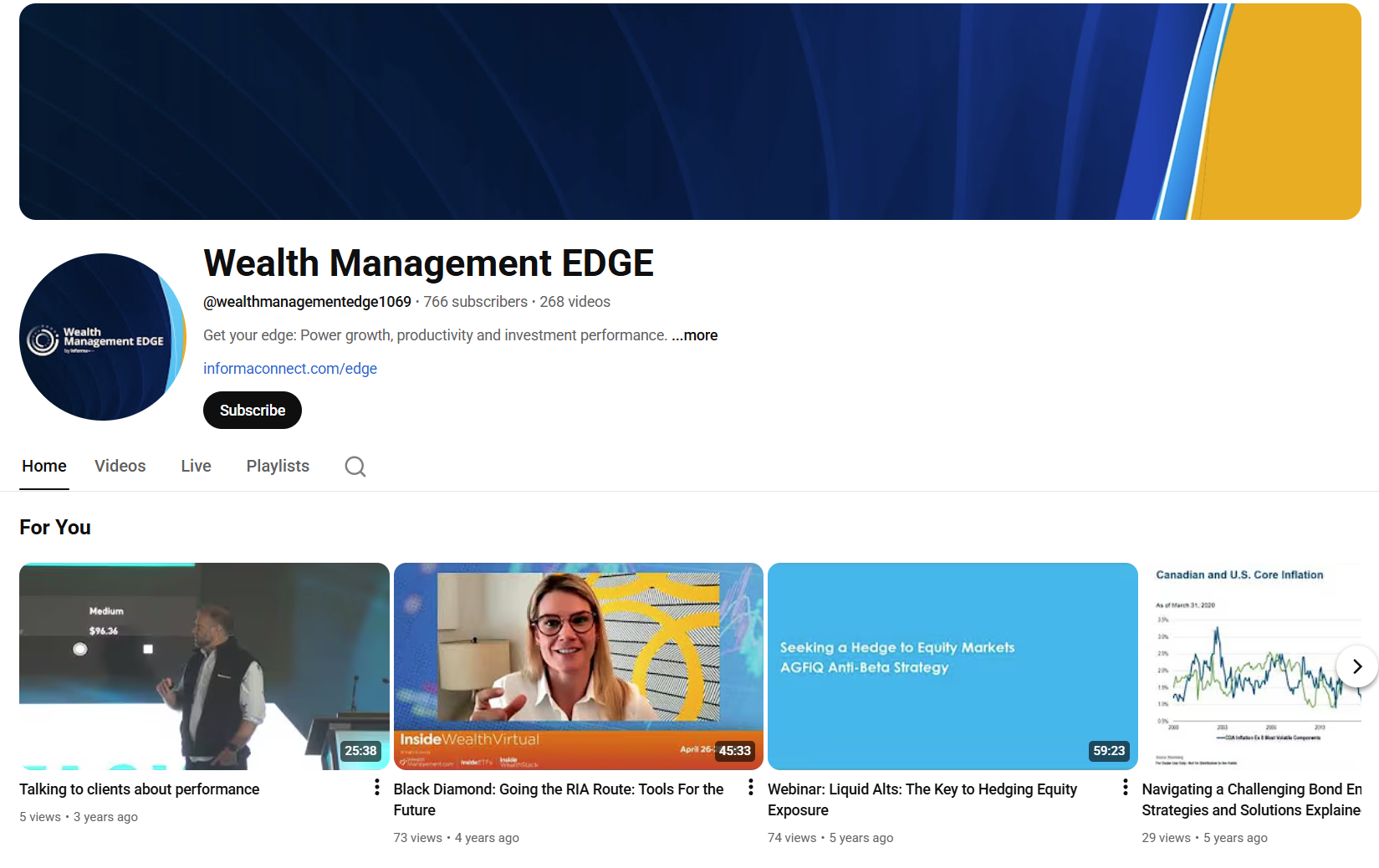Click the Webinar: Liquid Alts video title
Viewport: 1379px width, 868px height.
tap(922, 799)
